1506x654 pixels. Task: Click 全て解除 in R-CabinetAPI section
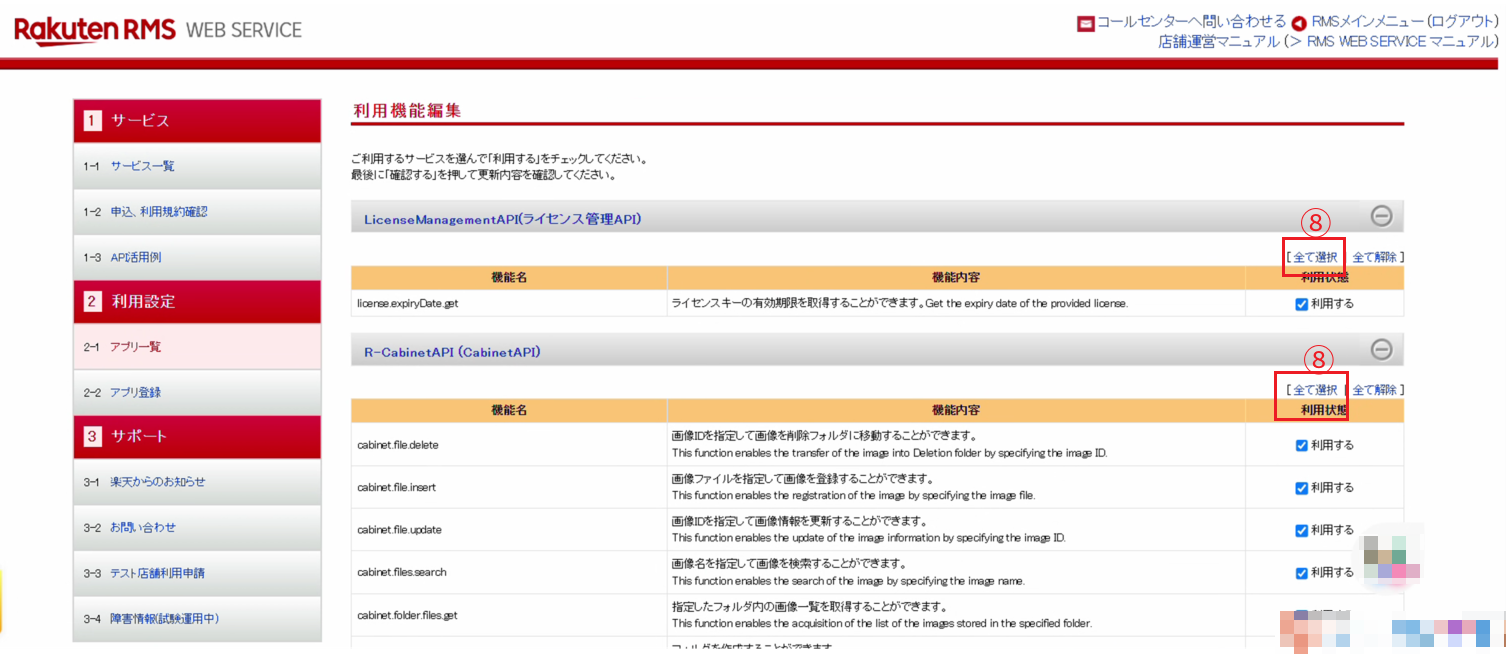point(1375,390)
